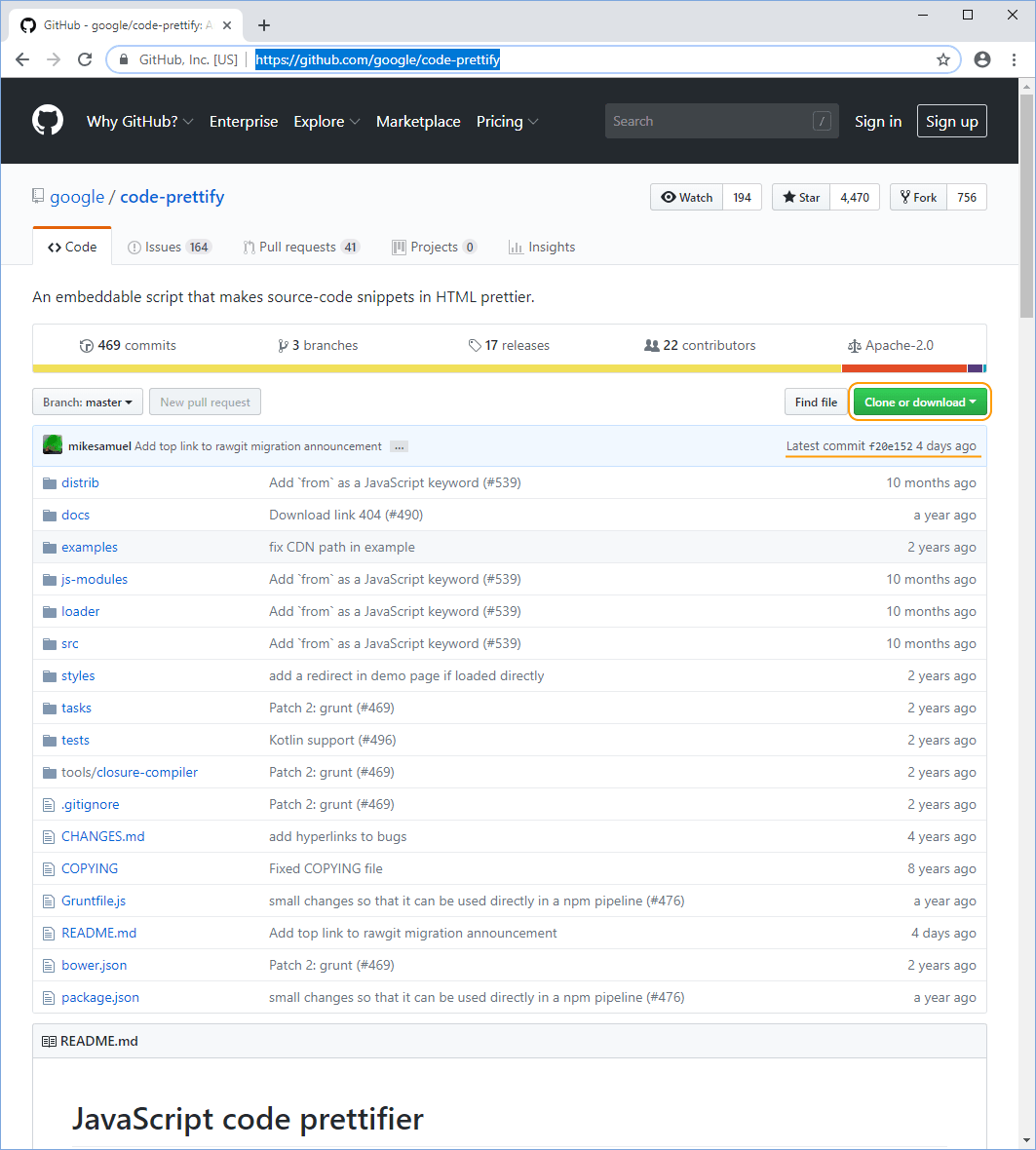This screenshot has width=1036, height=1150.
Task: Switch to Pull requests tab
Action: coord(301,248)
